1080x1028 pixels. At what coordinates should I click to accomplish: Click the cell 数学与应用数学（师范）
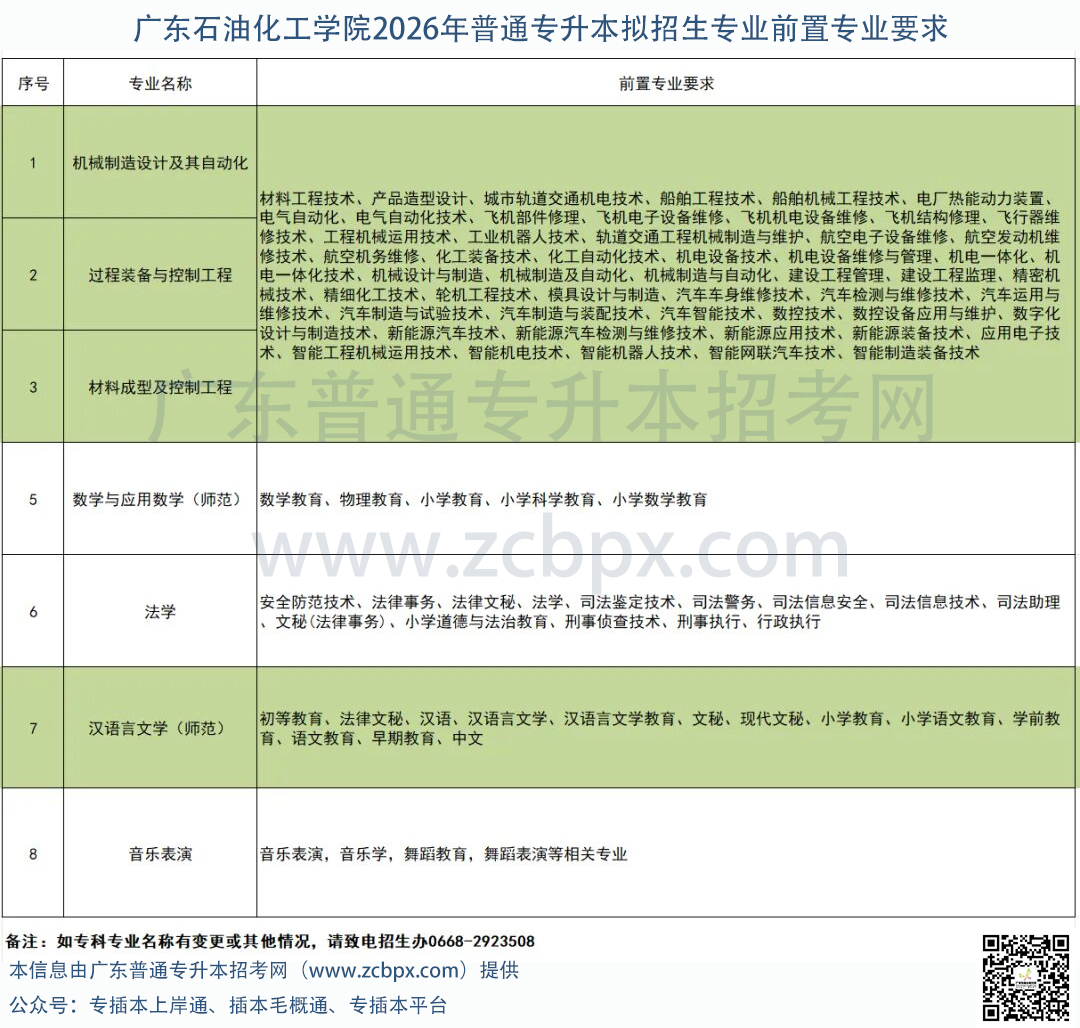pos(160,499)
